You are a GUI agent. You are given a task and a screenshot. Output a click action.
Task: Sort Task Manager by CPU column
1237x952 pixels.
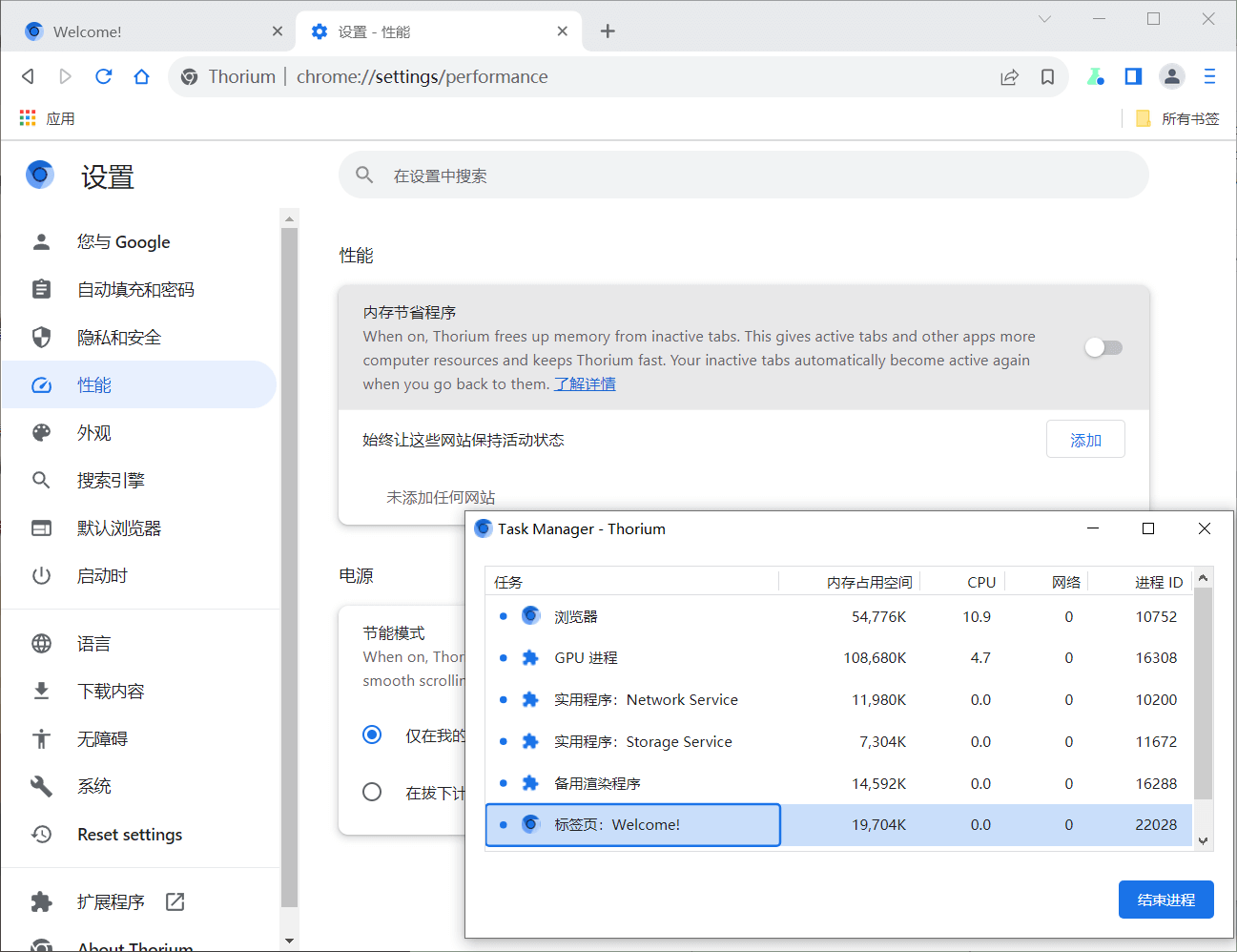[961, 582]
